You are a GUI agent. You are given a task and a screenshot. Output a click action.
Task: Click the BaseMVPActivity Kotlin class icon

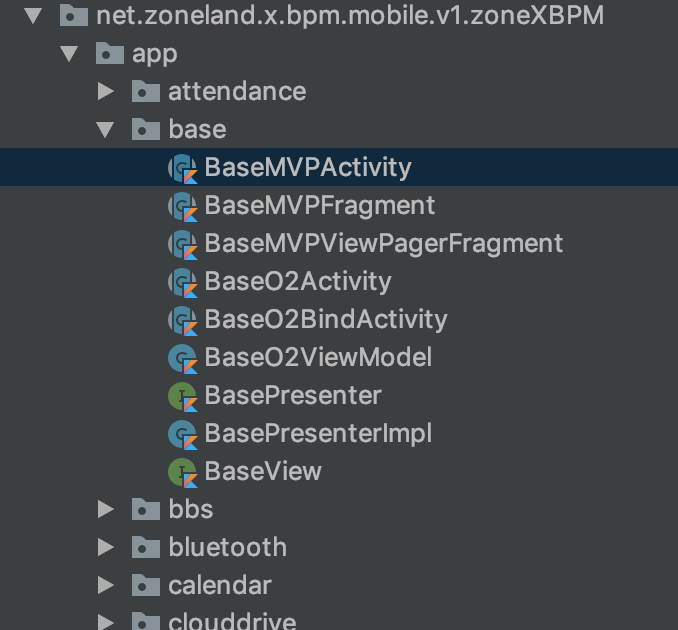pyautogui.click(x=183, y=168)
